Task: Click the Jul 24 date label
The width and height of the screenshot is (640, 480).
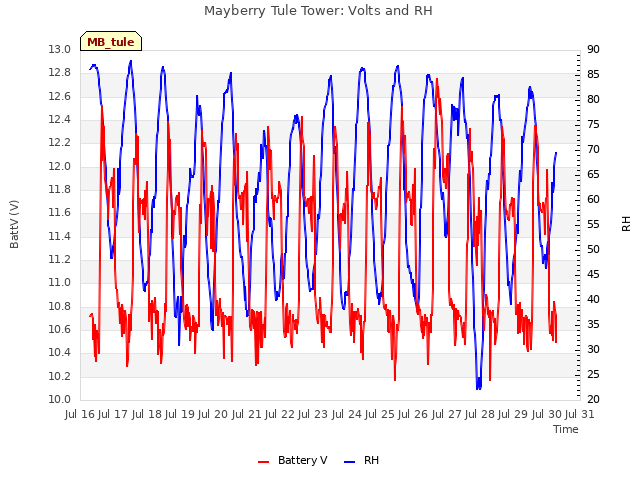Action: [x=346, y=414]
